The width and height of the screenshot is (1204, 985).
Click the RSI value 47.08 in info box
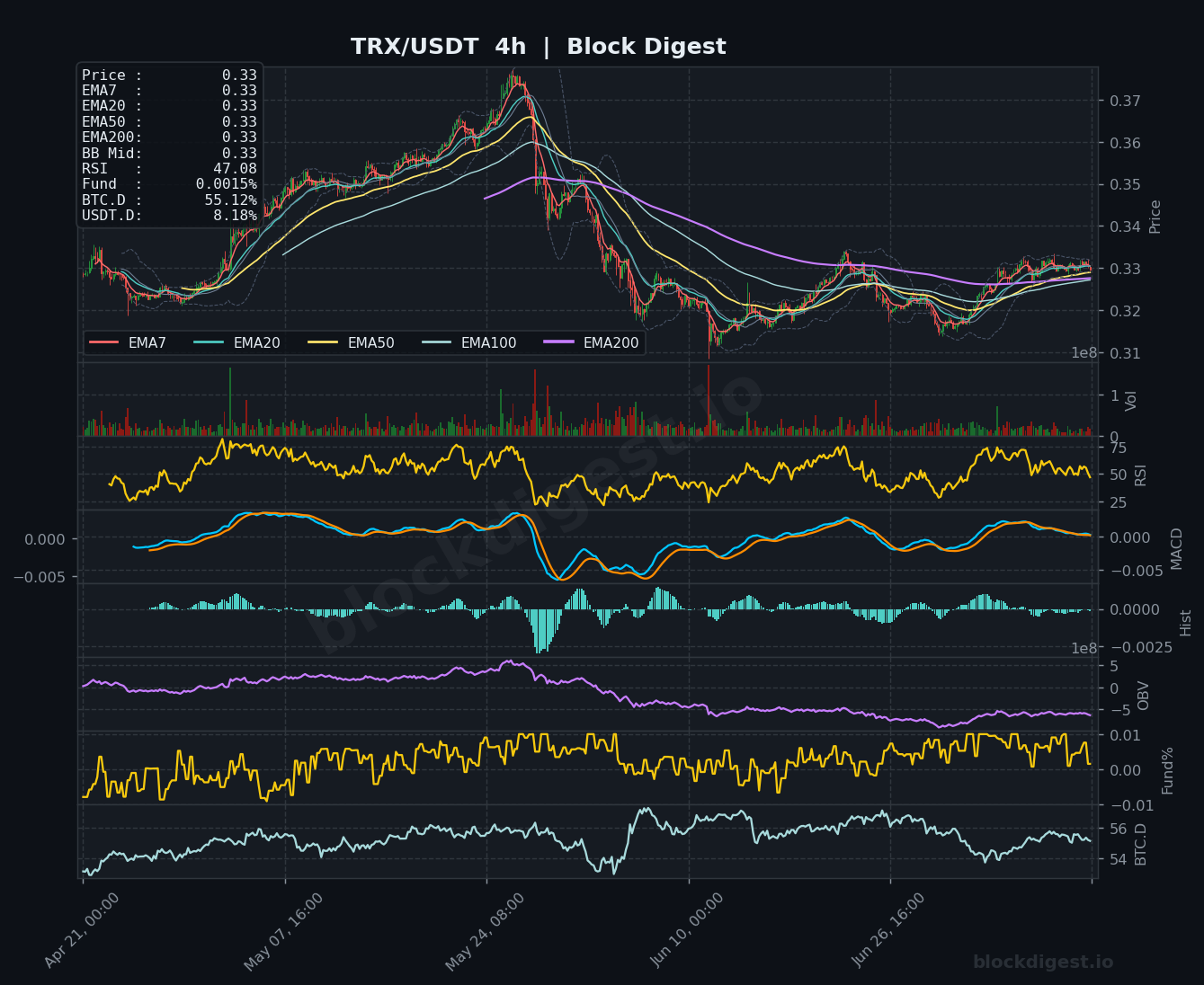(235, 168)
